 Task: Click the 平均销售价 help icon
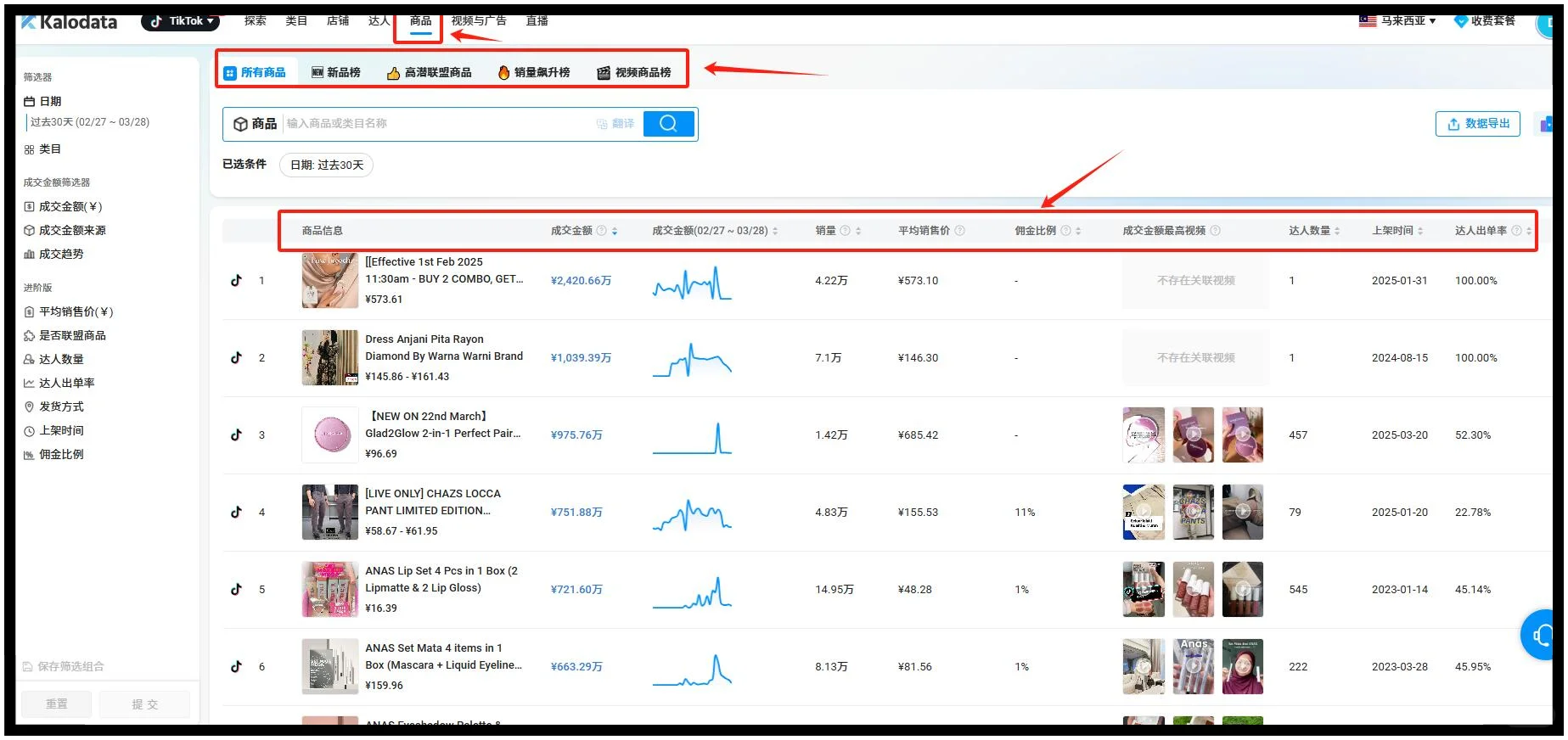coord(960,231)
